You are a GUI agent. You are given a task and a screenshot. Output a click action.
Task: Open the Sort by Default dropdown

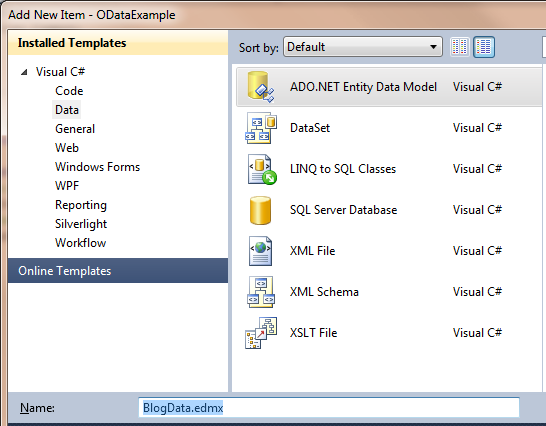point(363,47)
